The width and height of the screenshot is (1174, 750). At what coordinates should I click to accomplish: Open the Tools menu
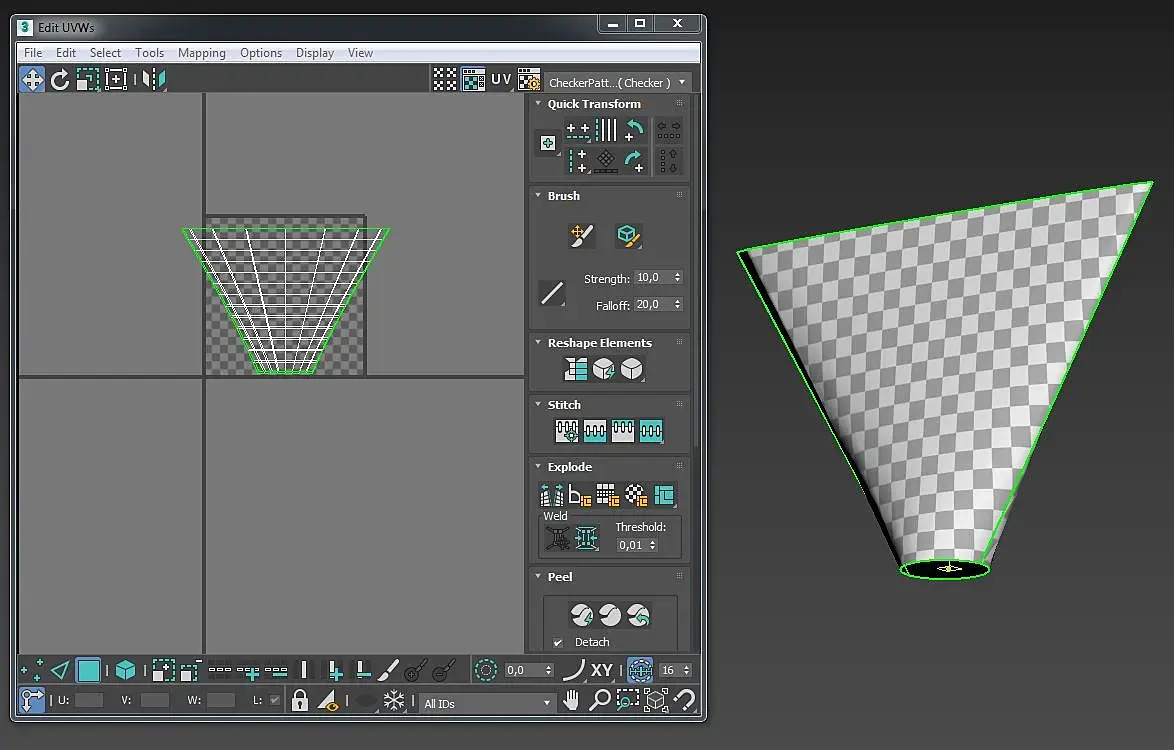tap(149, 53)
